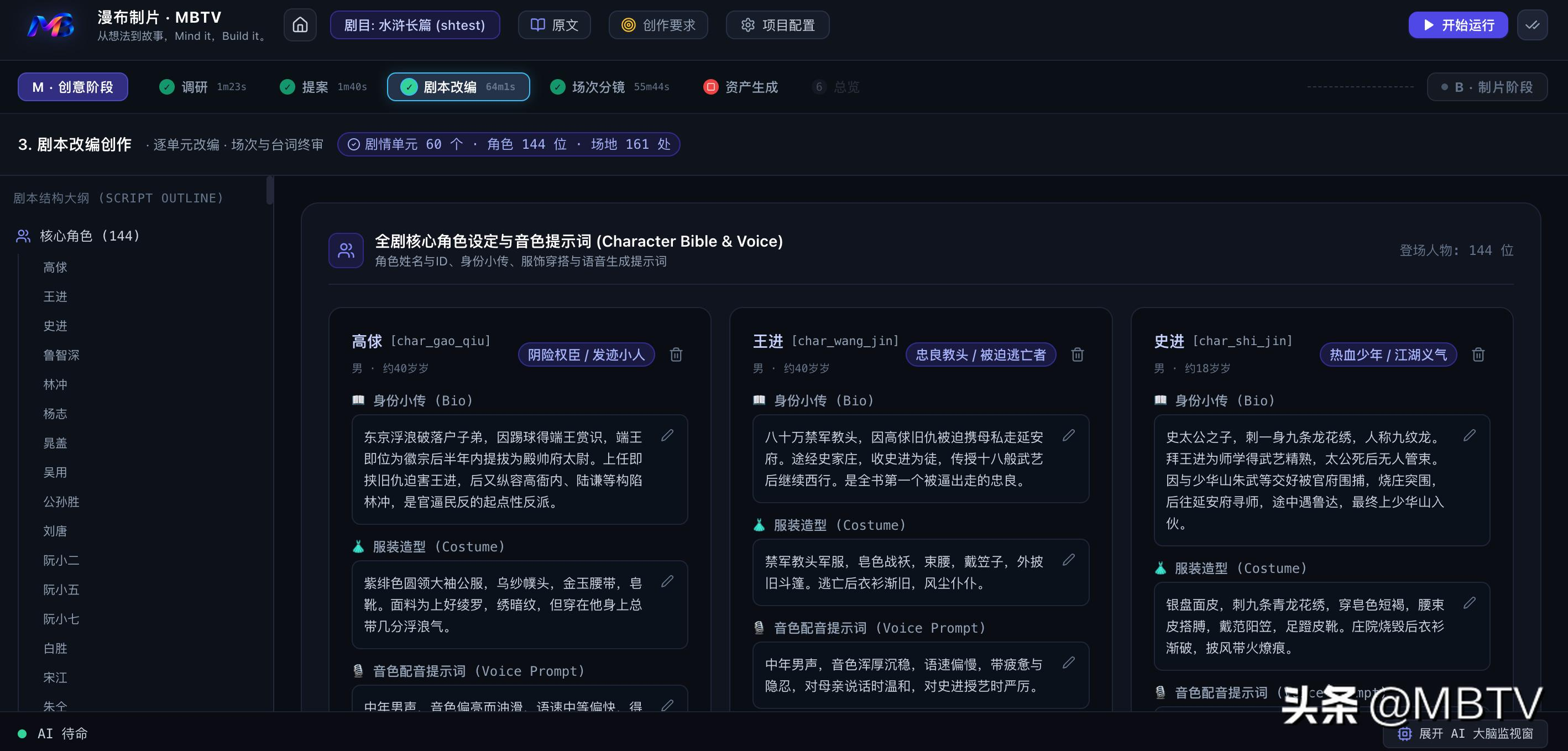The image size is (1568, 751).
Task: Click the double-check icon beside 开始运行
Action: point(1532,25)
